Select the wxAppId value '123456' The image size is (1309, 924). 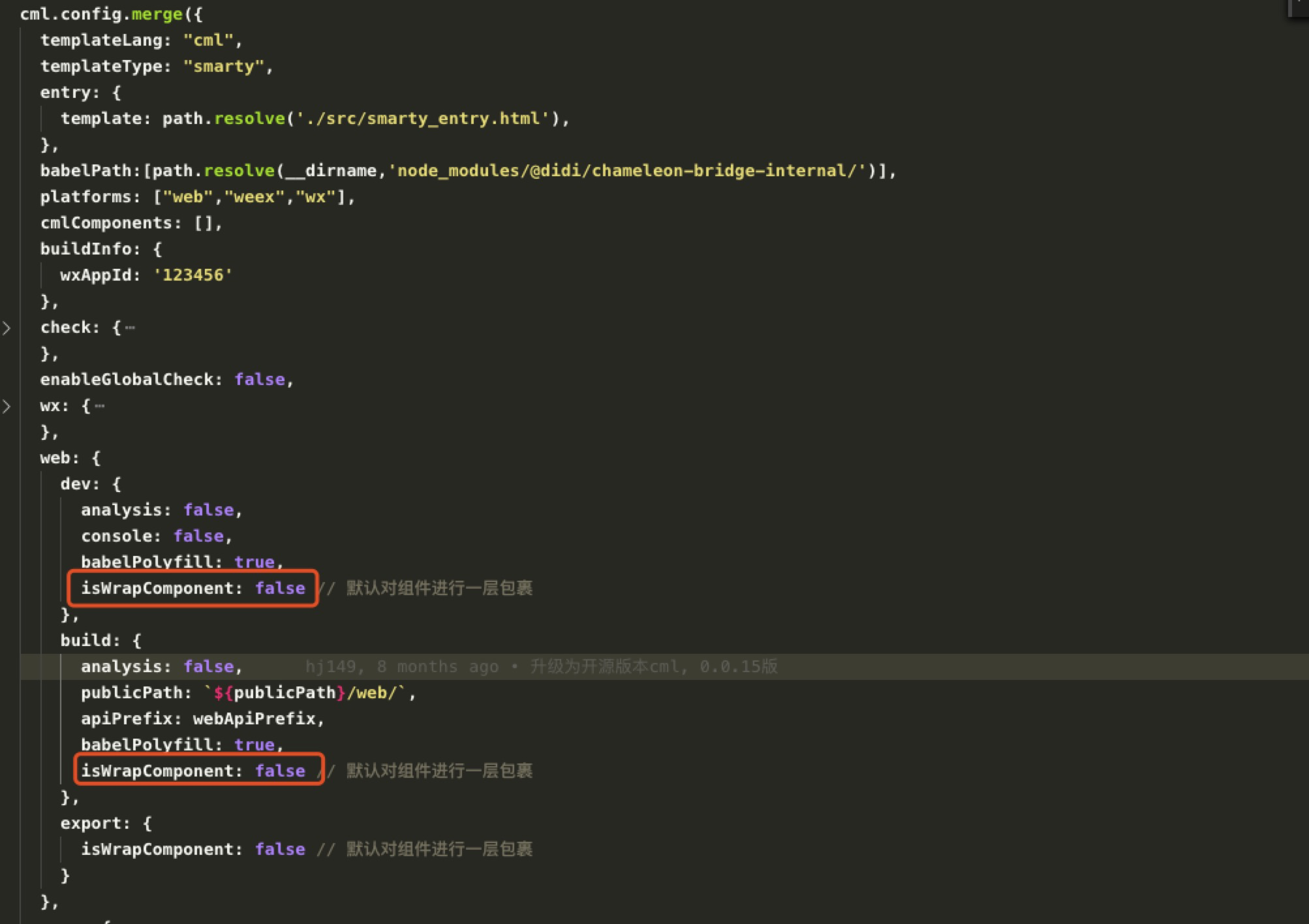click(193, 275)
